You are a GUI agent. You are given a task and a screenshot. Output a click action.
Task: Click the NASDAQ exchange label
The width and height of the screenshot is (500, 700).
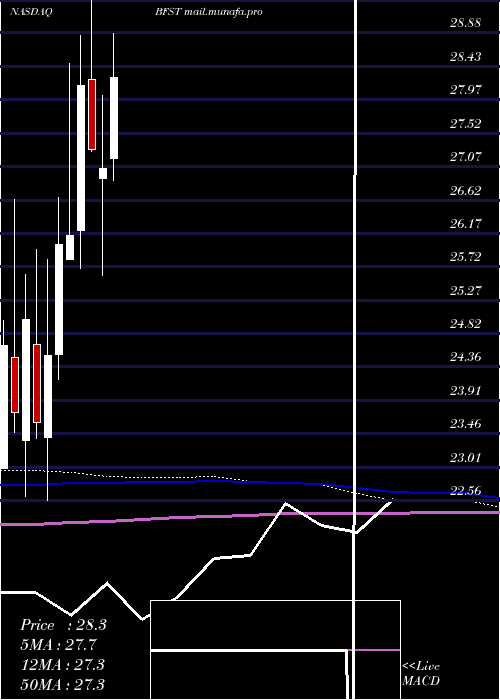(31, 12)
